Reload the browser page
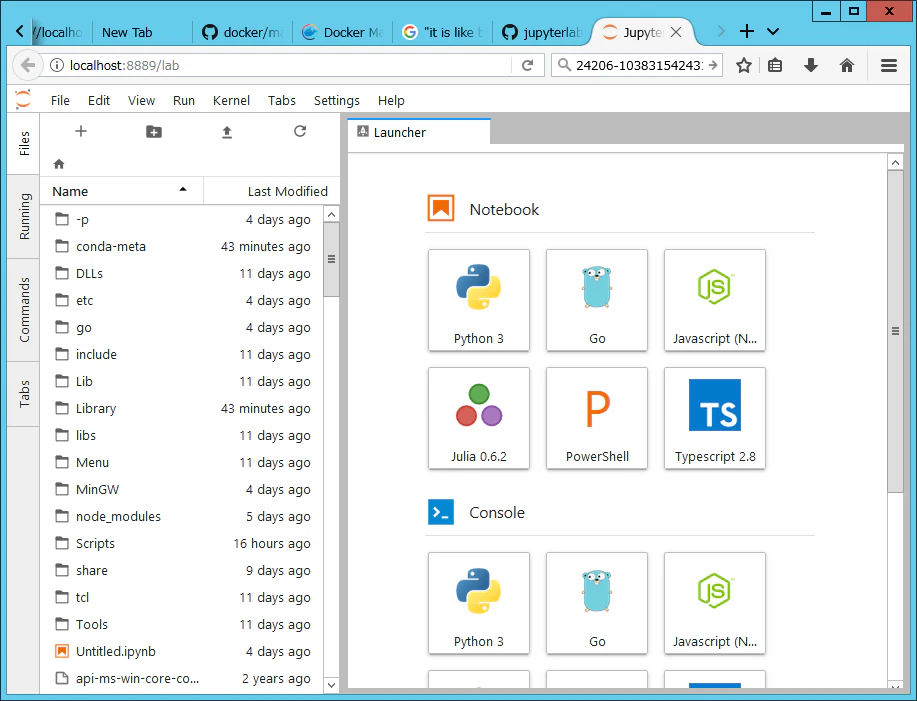Viewport: 917px width, 701px height. 528,65
